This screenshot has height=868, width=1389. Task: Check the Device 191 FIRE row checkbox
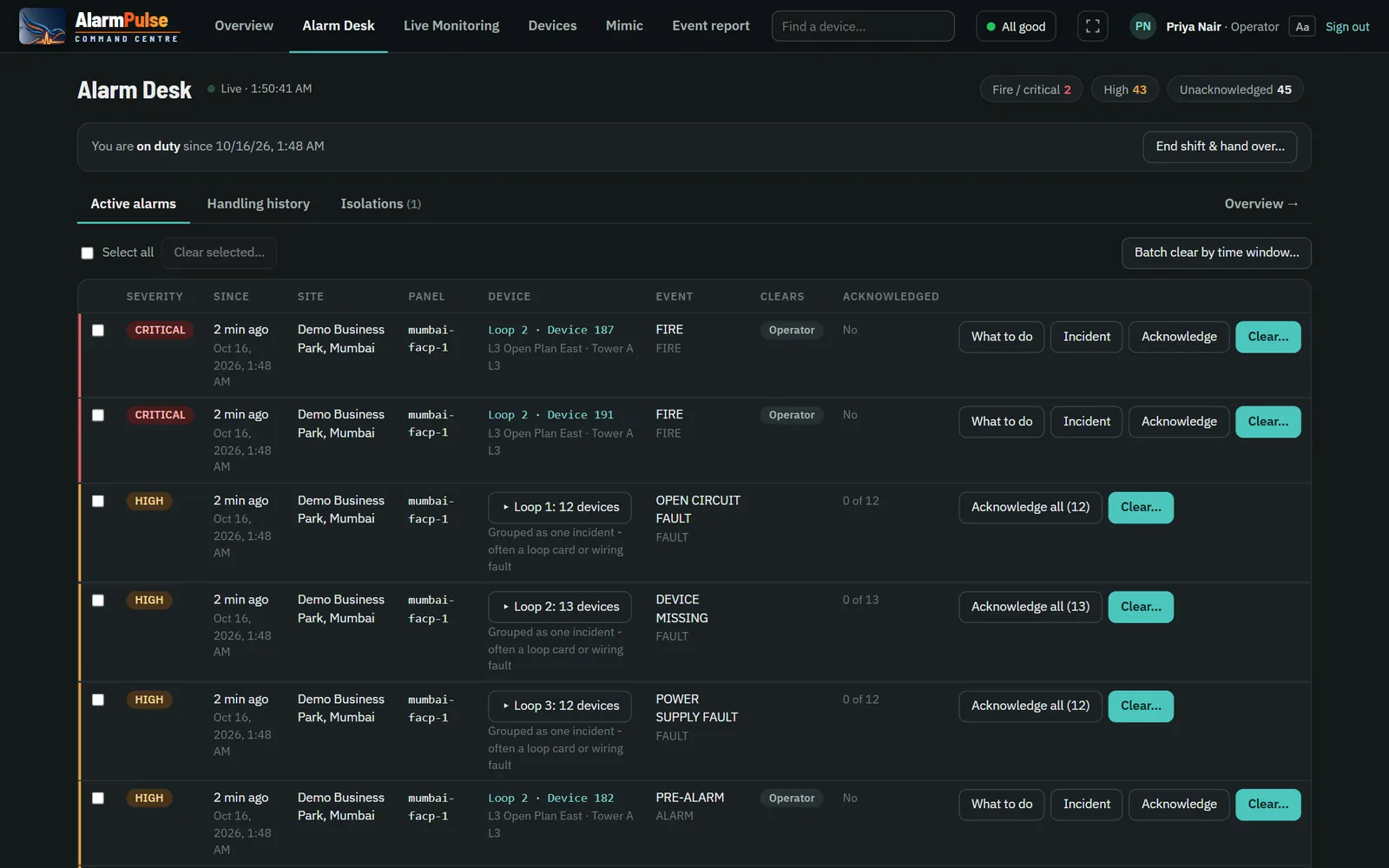[98, 415]
